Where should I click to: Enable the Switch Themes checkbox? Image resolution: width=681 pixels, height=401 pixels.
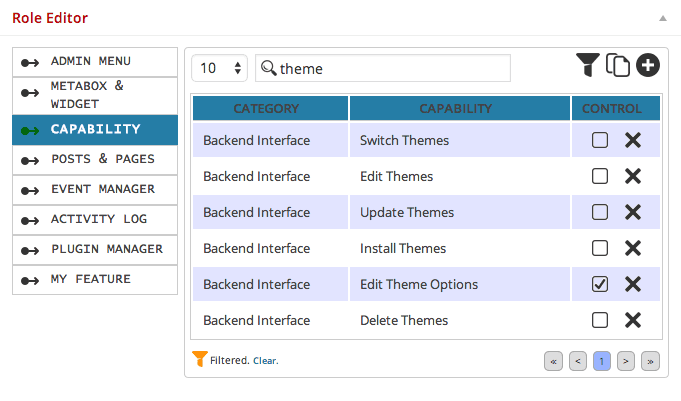tap(600, 140)
